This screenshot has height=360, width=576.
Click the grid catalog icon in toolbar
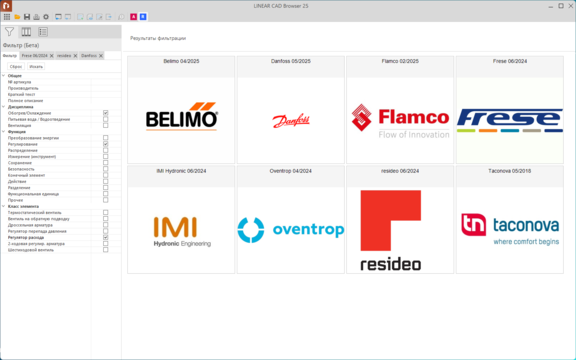tap(7, 17)
